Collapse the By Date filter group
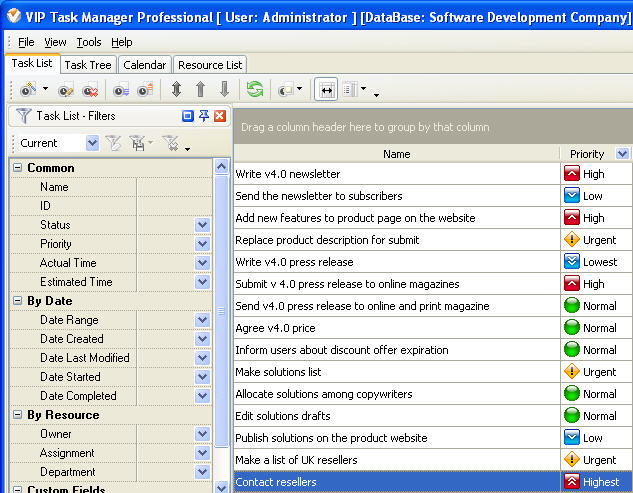 click(x=17, y=300)
